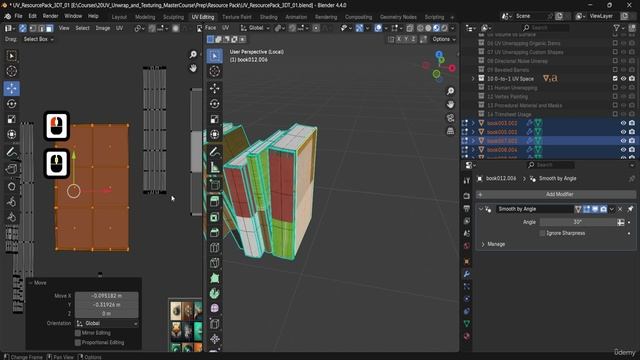Select the 3D viewport Select Box tool

coord(215,56)
